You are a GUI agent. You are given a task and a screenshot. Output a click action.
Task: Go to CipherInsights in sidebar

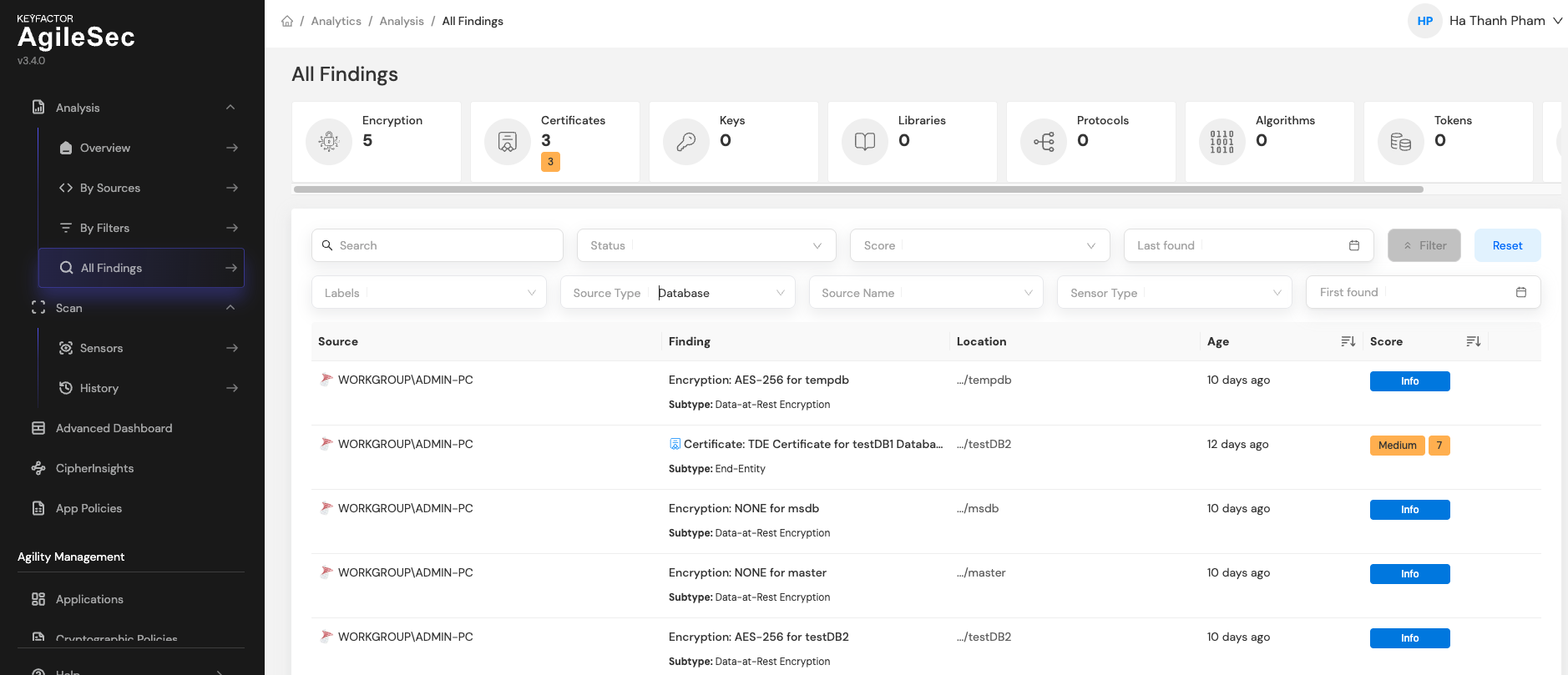(x=94, y=468)
